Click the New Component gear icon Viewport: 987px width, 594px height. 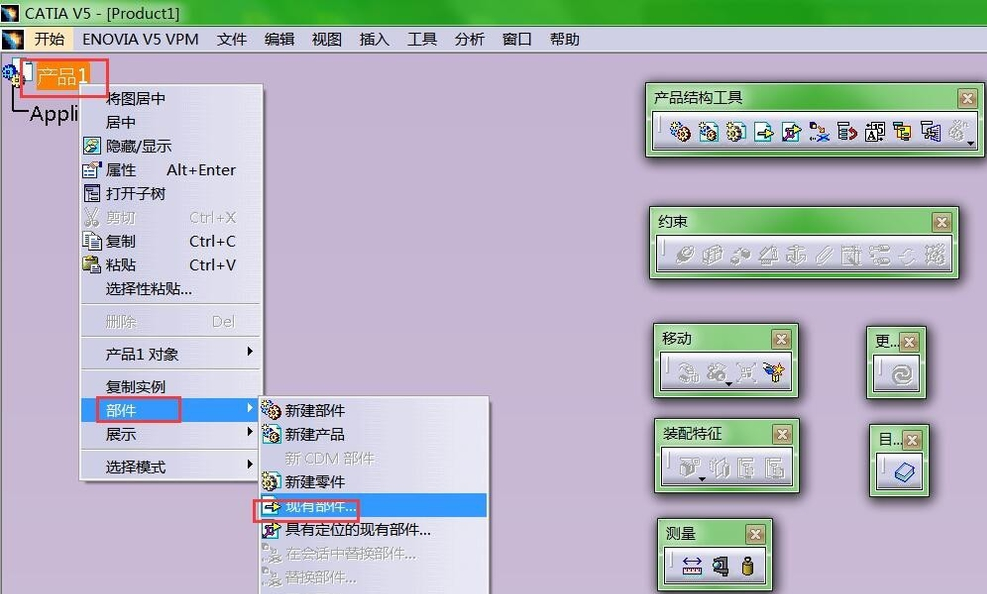coord(679,132)
